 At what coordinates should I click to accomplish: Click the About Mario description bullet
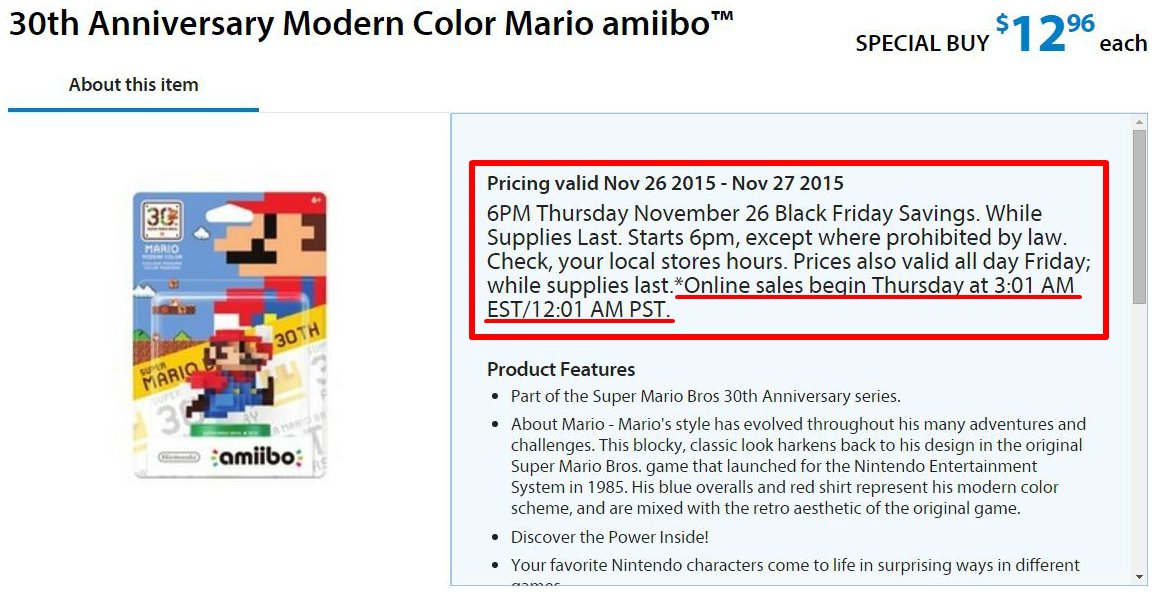click(x=798, y=466)
